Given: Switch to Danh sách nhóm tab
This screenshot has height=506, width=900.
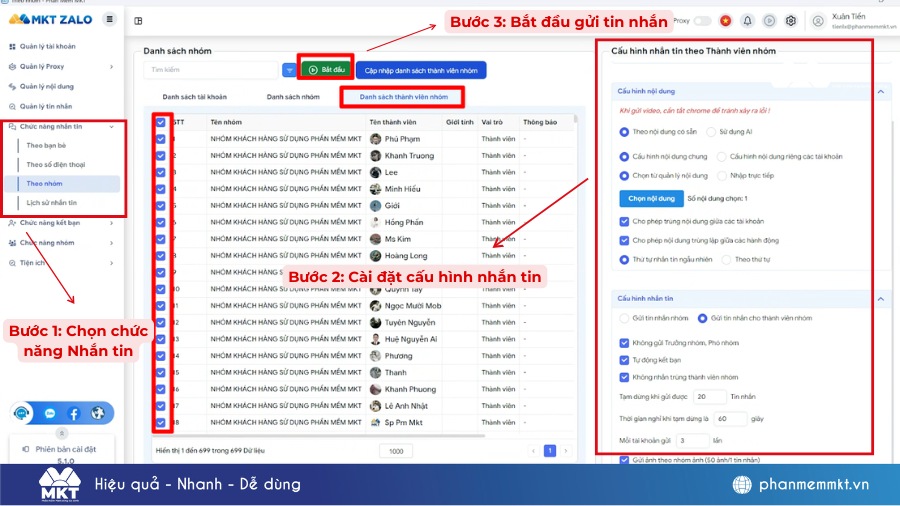Looking at the screenshot, I should (293, 97).
